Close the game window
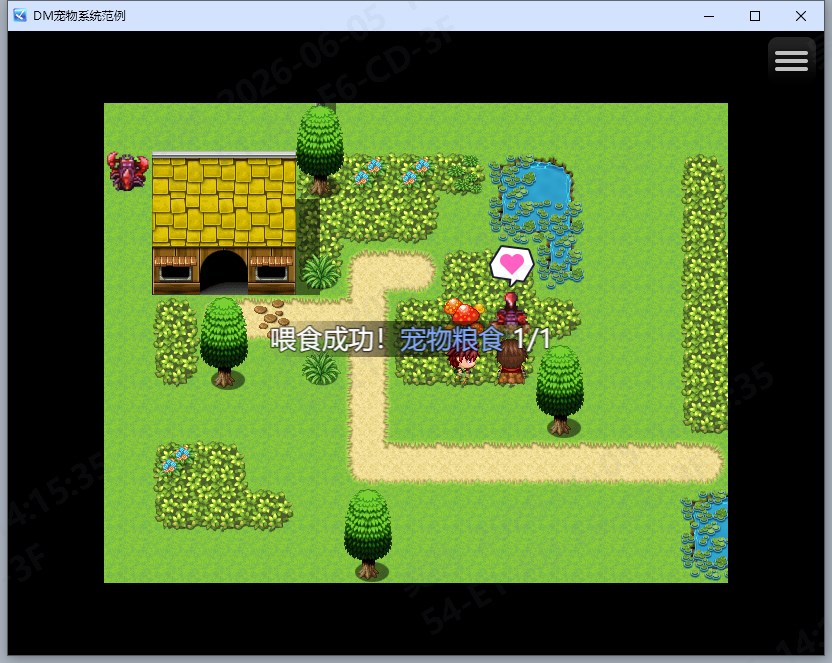This screenshot has width=832, height=663. (x=801, y=16)
